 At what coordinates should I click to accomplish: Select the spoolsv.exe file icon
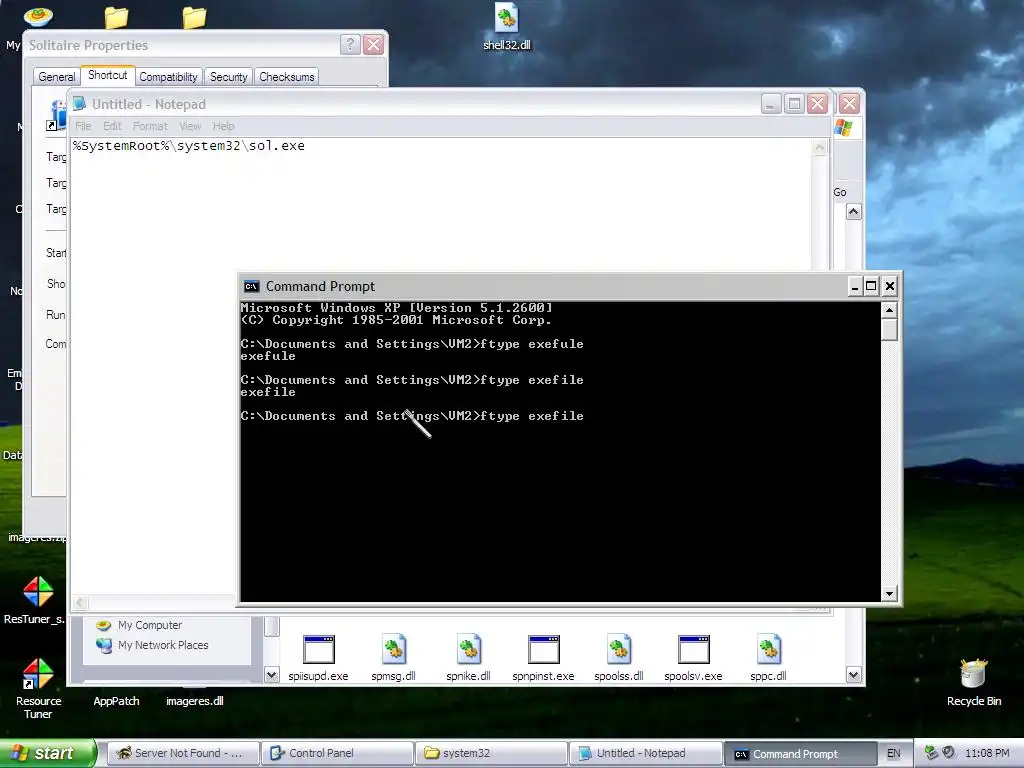[x=694, y=658]
